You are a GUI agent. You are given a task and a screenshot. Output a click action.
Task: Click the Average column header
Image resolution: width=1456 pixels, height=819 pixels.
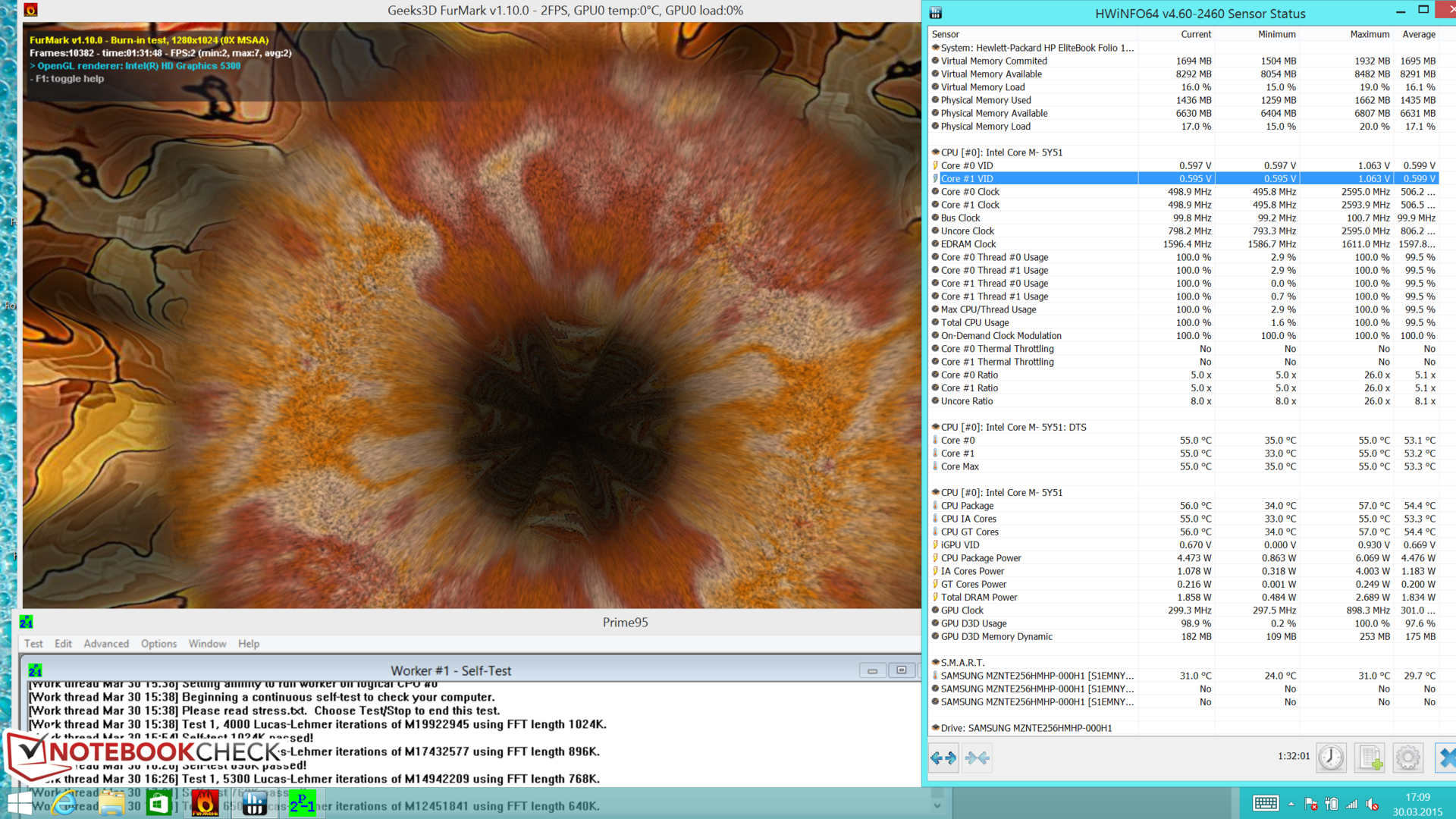(x=1419, y=34)
